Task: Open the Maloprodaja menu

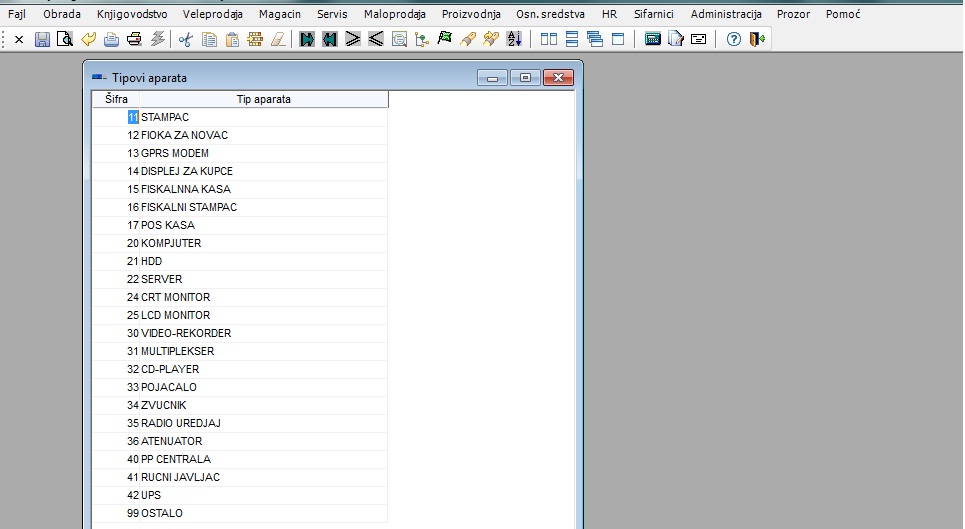Action: click(395, 14)
